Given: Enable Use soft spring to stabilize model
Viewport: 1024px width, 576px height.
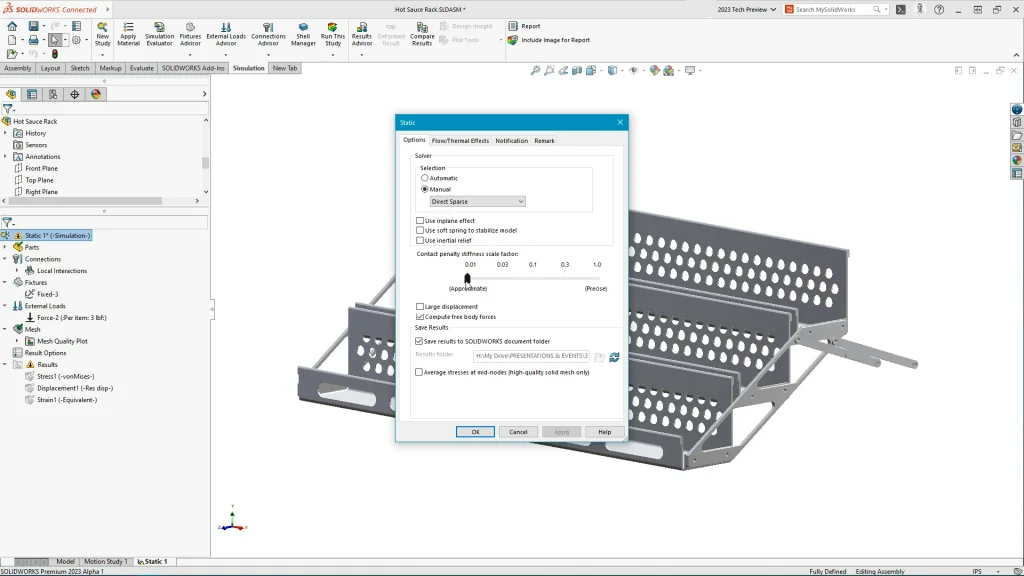Looking at the screenshot, I should coord(420,230).
